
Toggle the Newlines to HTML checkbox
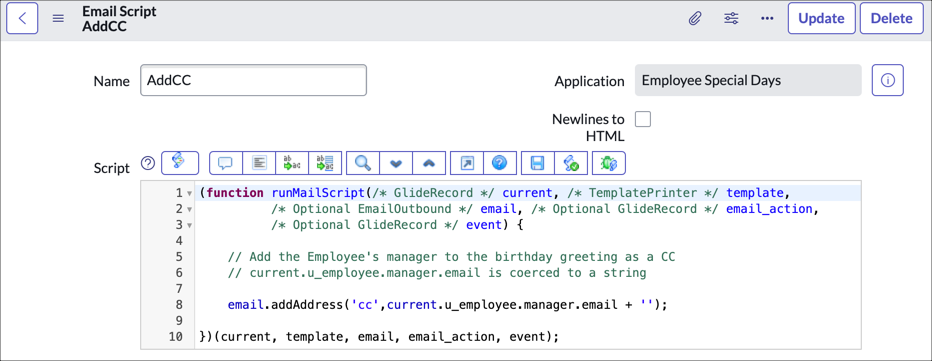(x=643, y=119)
